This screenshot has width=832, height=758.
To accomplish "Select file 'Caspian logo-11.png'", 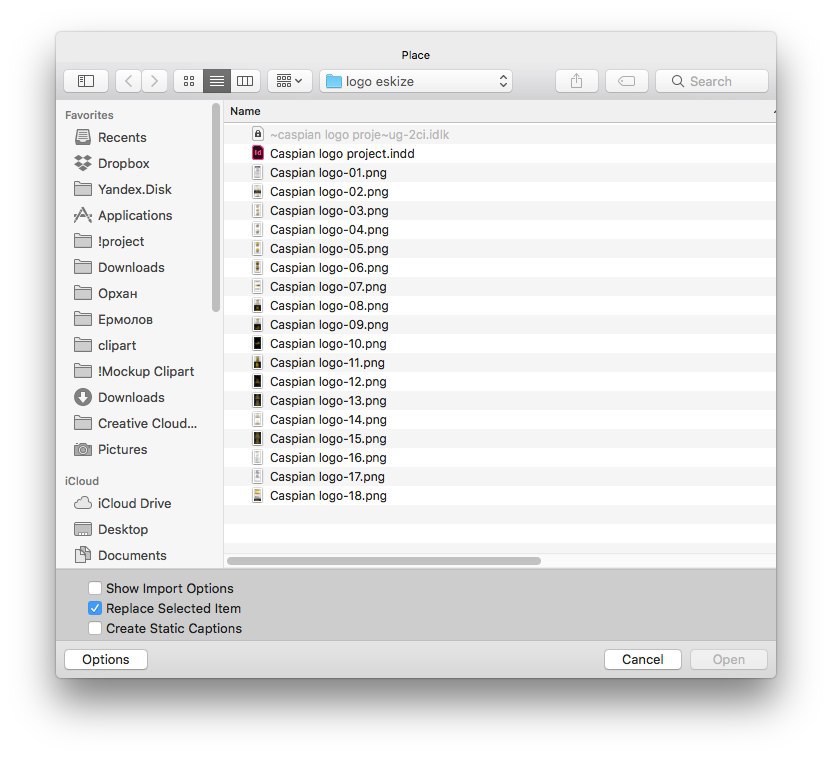I will point(499,363).
